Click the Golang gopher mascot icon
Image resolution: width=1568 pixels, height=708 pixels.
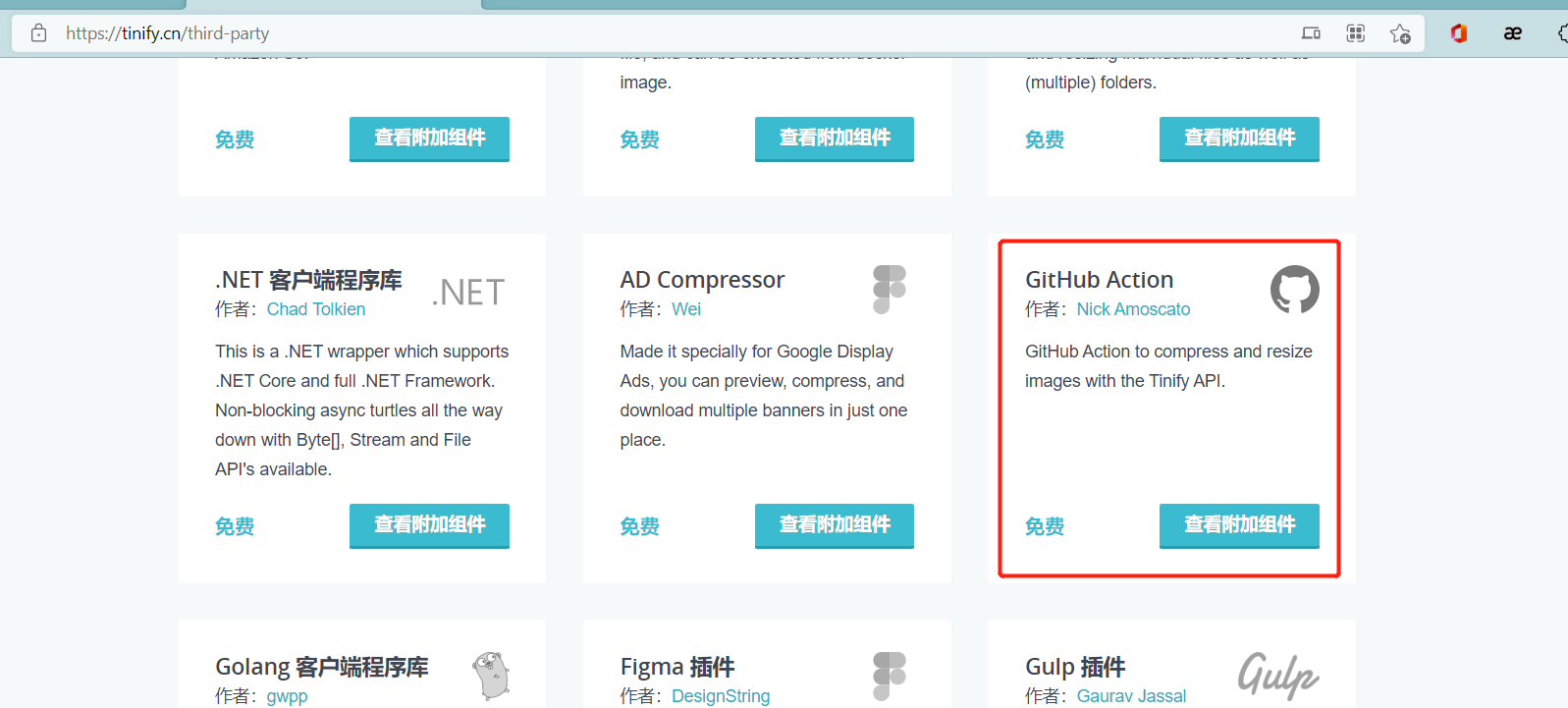(x=491, y=676)
